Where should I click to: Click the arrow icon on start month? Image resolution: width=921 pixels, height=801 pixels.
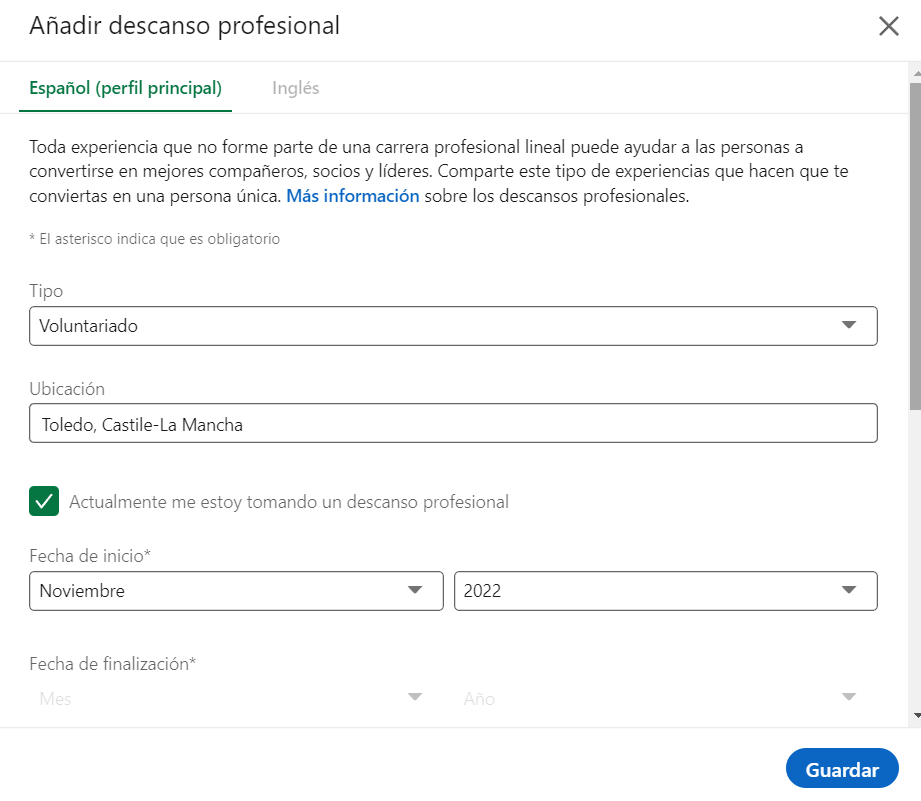click(x=415, y=590)
